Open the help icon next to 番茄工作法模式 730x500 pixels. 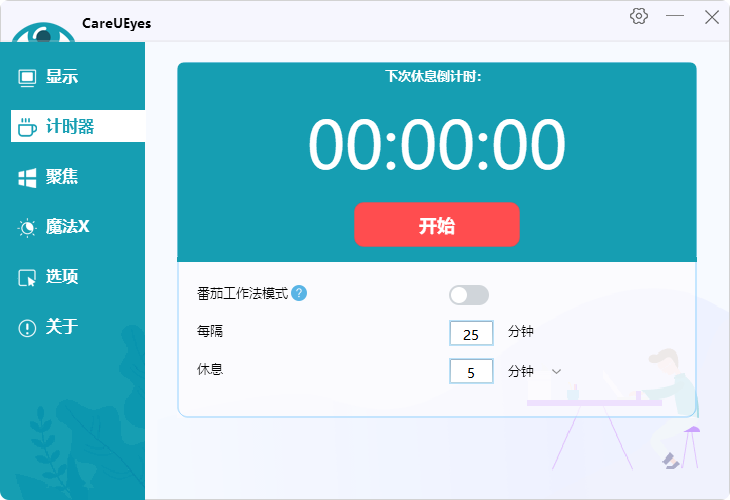pyautogui.click(x=299, y=293)
